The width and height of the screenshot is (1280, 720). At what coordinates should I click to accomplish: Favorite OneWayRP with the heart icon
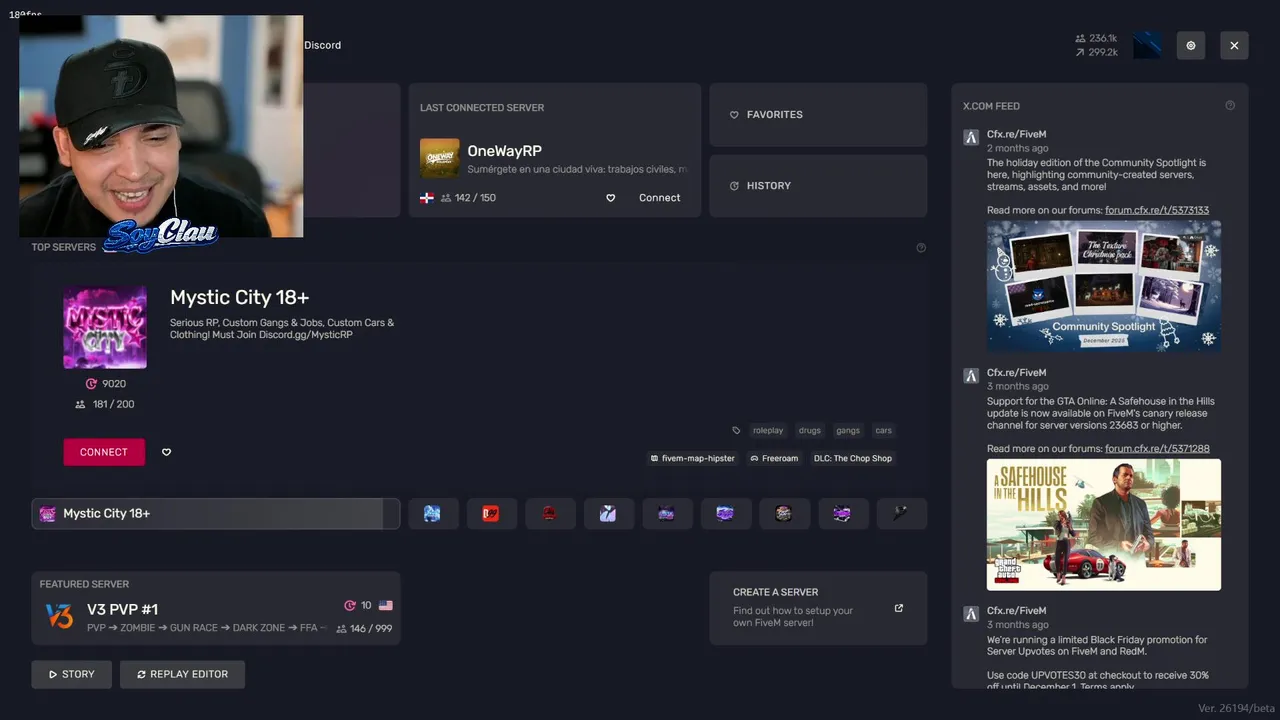[611, 198]
